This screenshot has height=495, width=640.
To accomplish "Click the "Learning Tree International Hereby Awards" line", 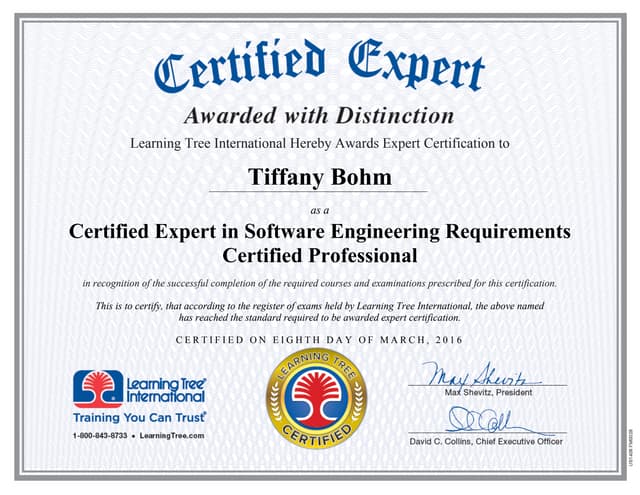I will [x=320, y=143].
